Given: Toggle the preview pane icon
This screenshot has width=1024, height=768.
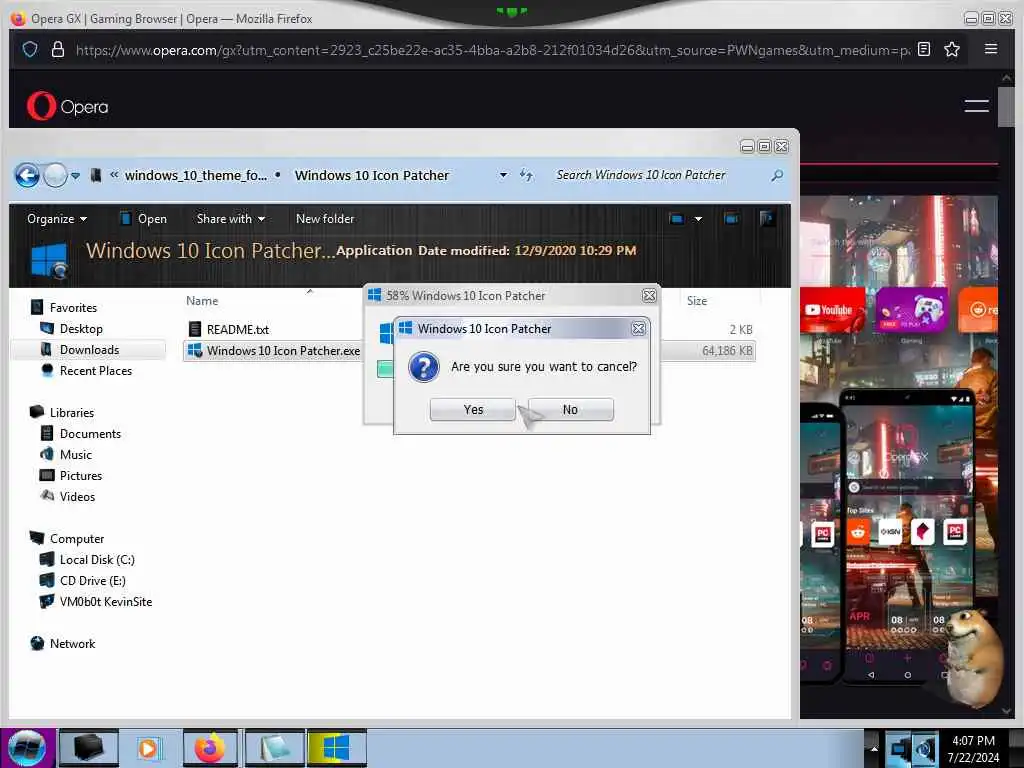Looking at the screenshot, I should pyautogui.click(x=731, y=219).
